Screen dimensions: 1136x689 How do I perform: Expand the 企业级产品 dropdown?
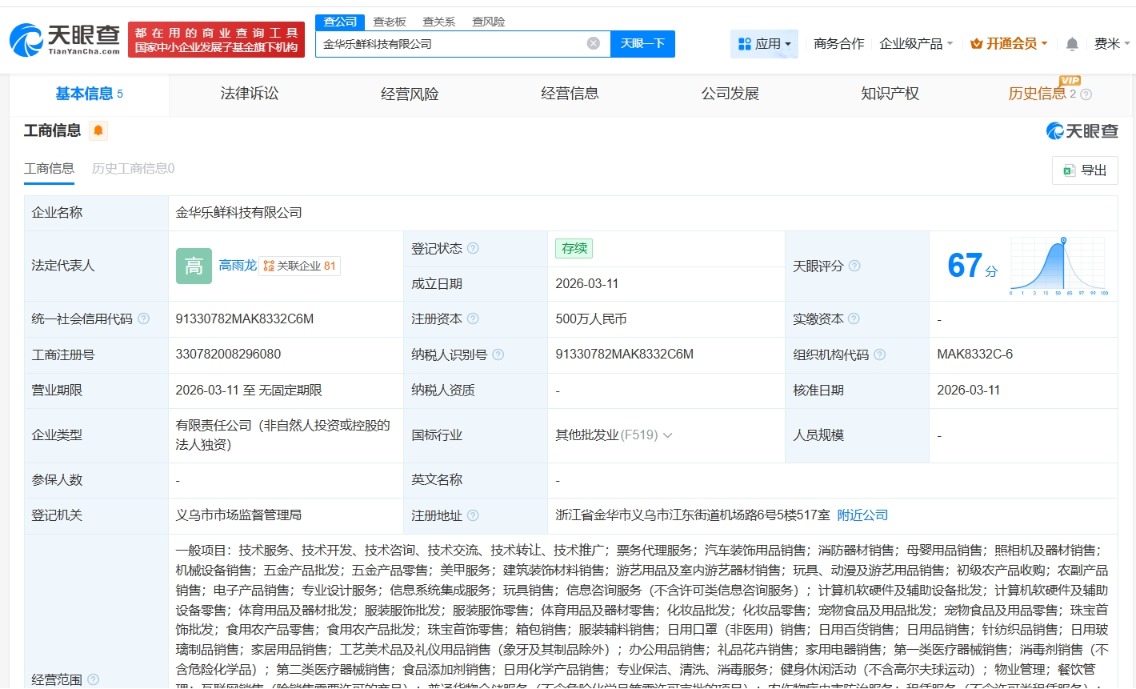(916, 44)
